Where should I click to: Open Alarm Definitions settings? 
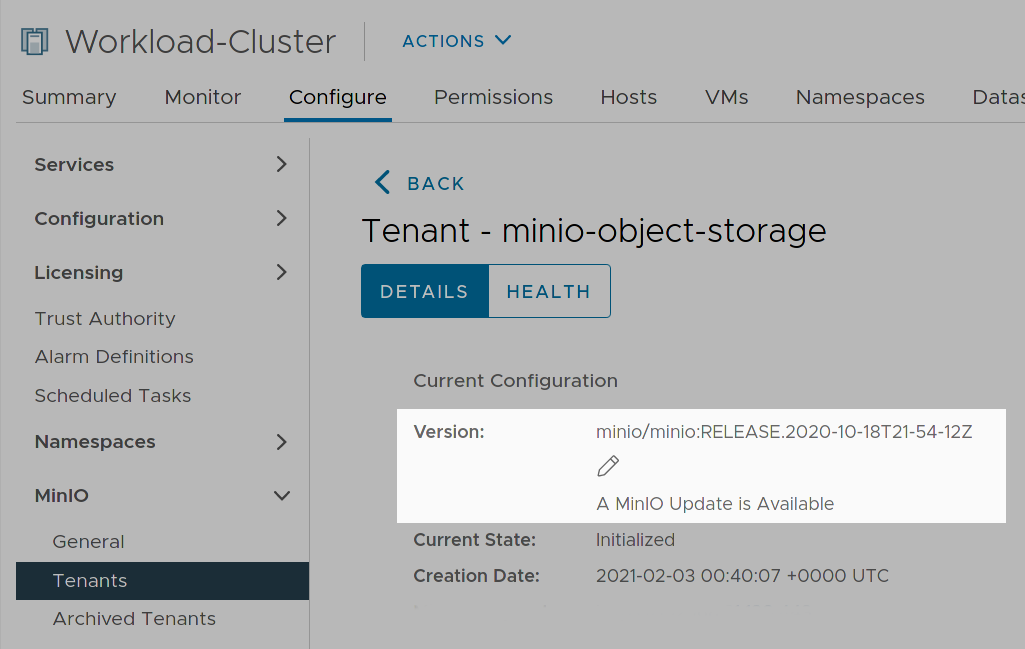tap(113, 356)
